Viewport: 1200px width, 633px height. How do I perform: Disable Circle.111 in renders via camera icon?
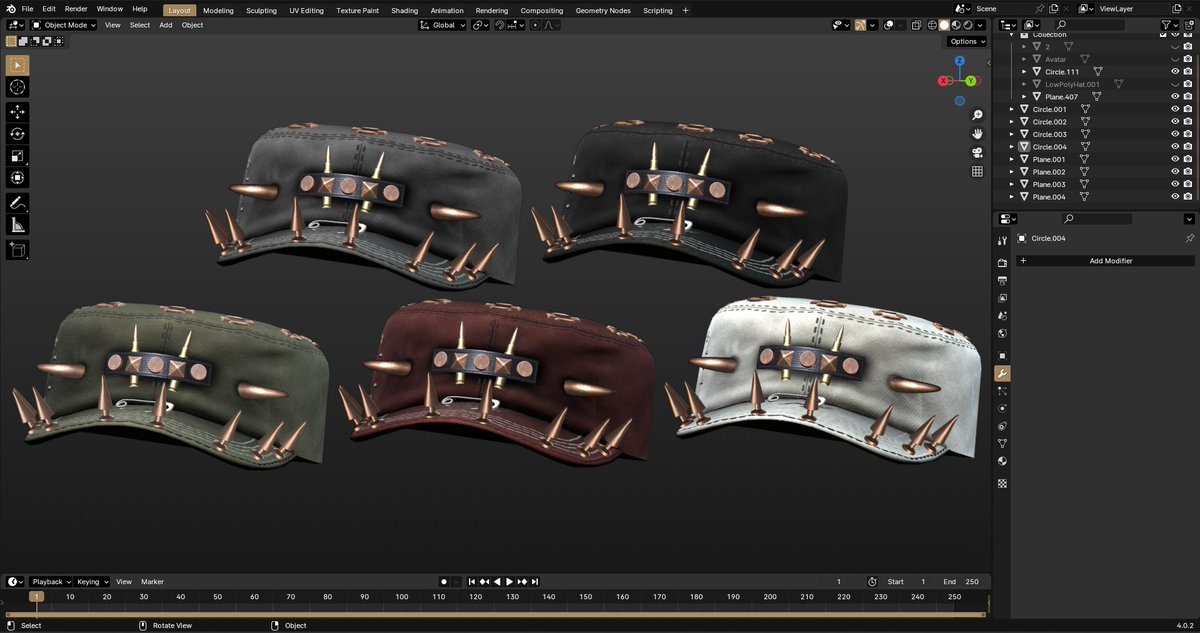pos(1188,72)
